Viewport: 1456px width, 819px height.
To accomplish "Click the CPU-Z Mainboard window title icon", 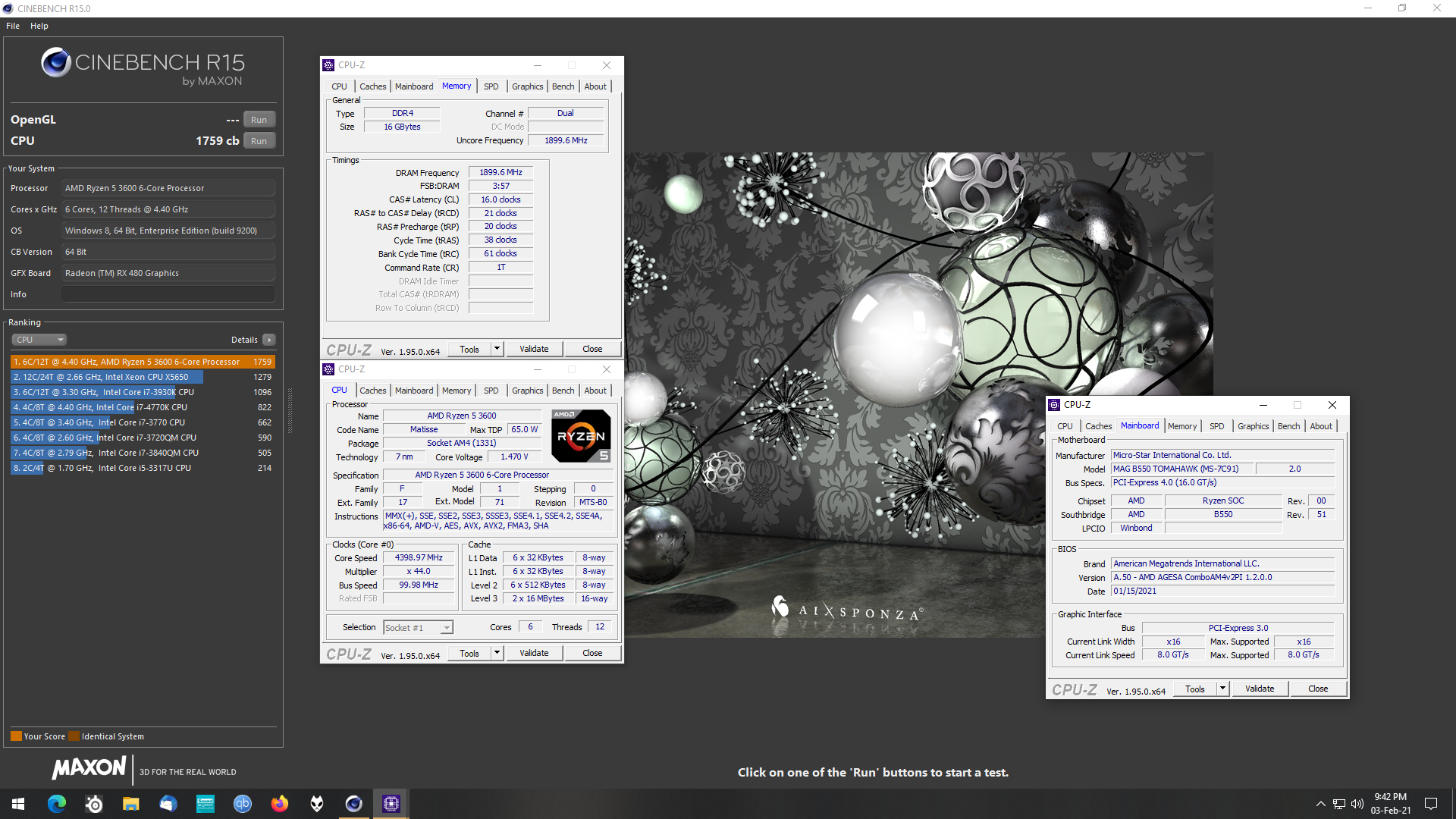I will pos(1054,405).
